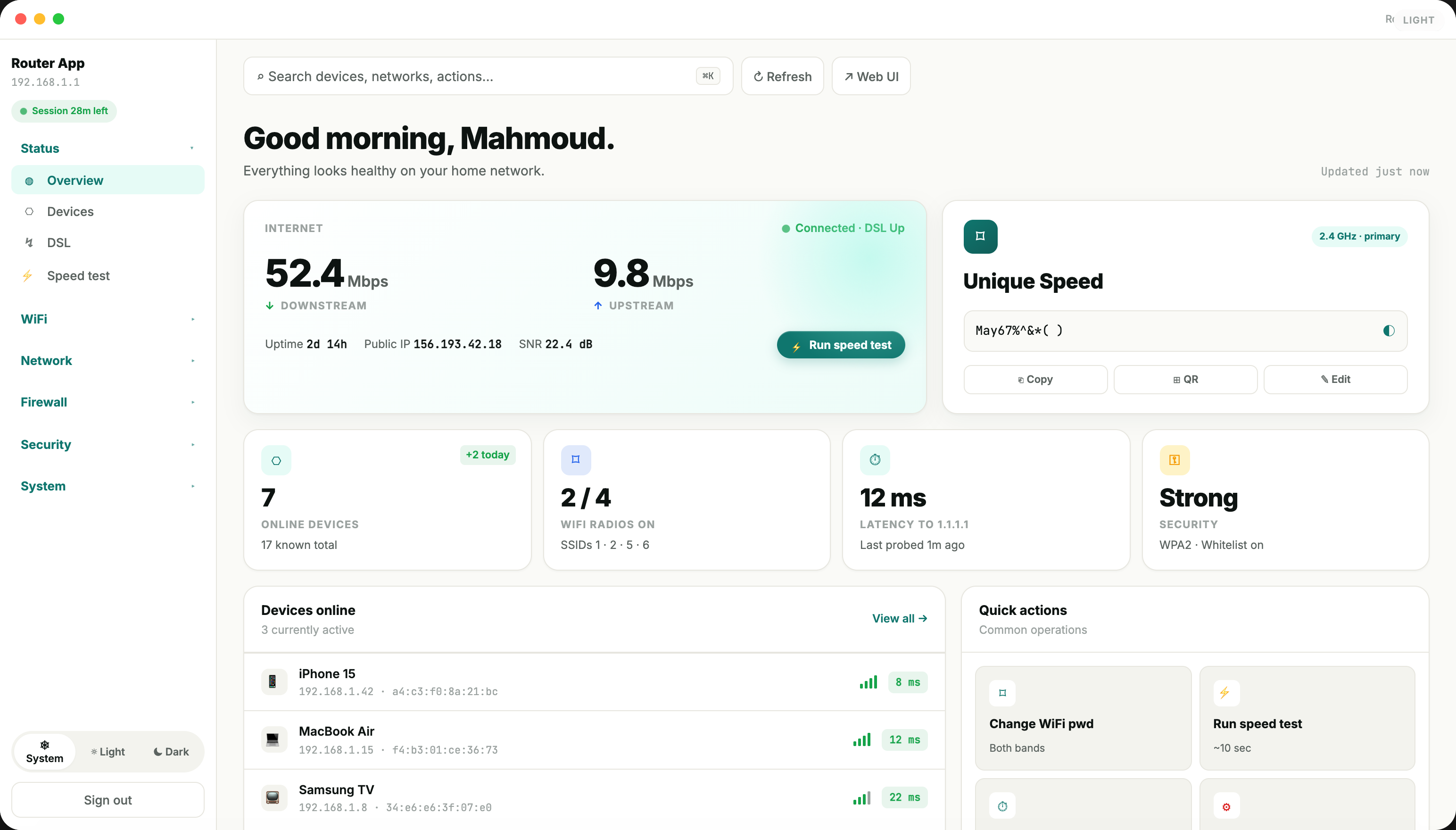Click the Change WiFi pwd icon
This screenshot has width=1456, height=830.
pyautogui.click(x=1002, y=693)
